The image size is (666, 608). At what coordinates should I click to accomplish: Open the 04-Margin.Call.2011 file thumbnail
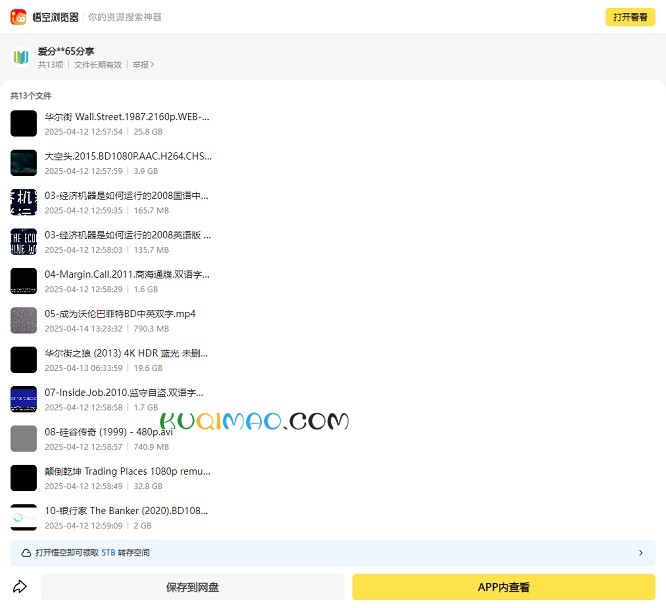[24, 281]
